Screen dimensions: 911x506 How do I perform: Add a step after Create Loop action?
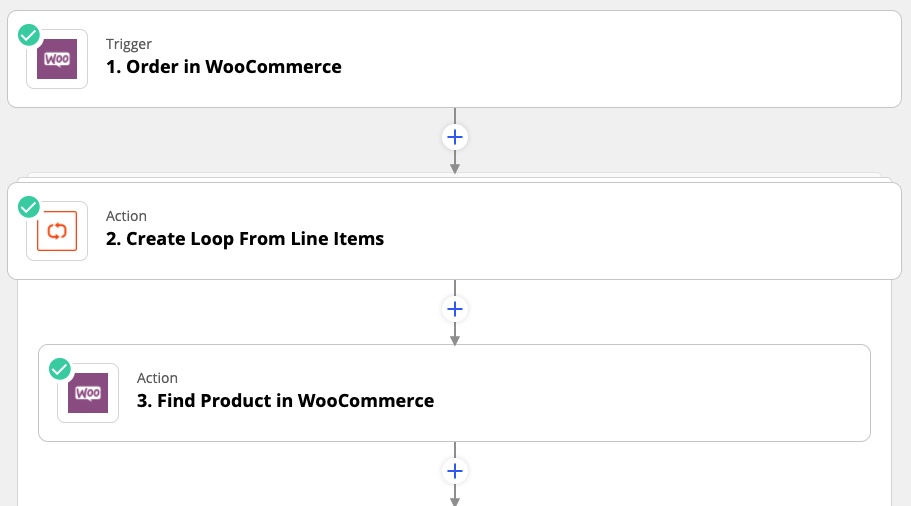tap(455, 309)
